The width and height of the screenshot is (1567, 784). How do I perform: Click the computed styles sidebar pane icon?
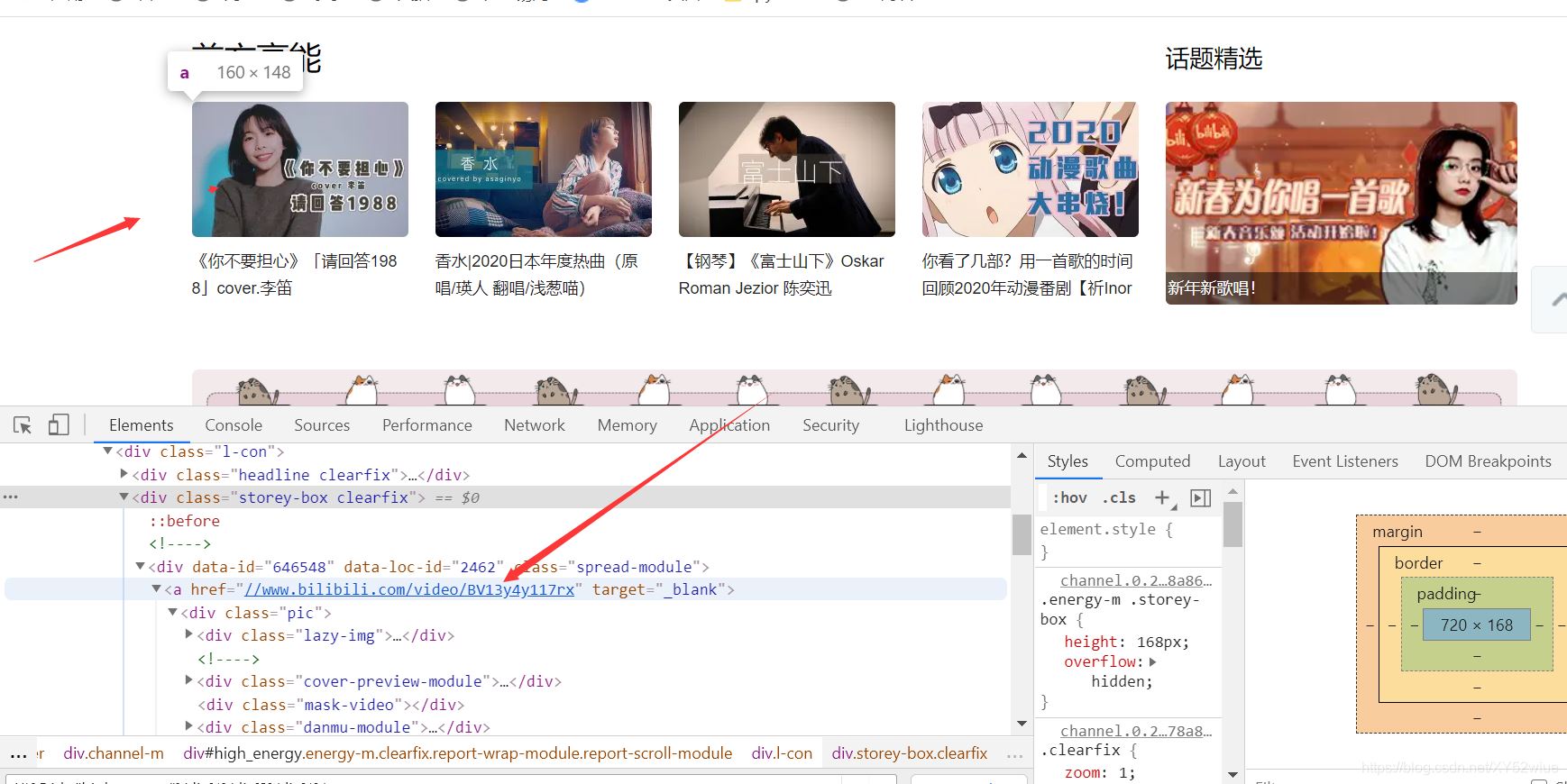(1200, 498)
